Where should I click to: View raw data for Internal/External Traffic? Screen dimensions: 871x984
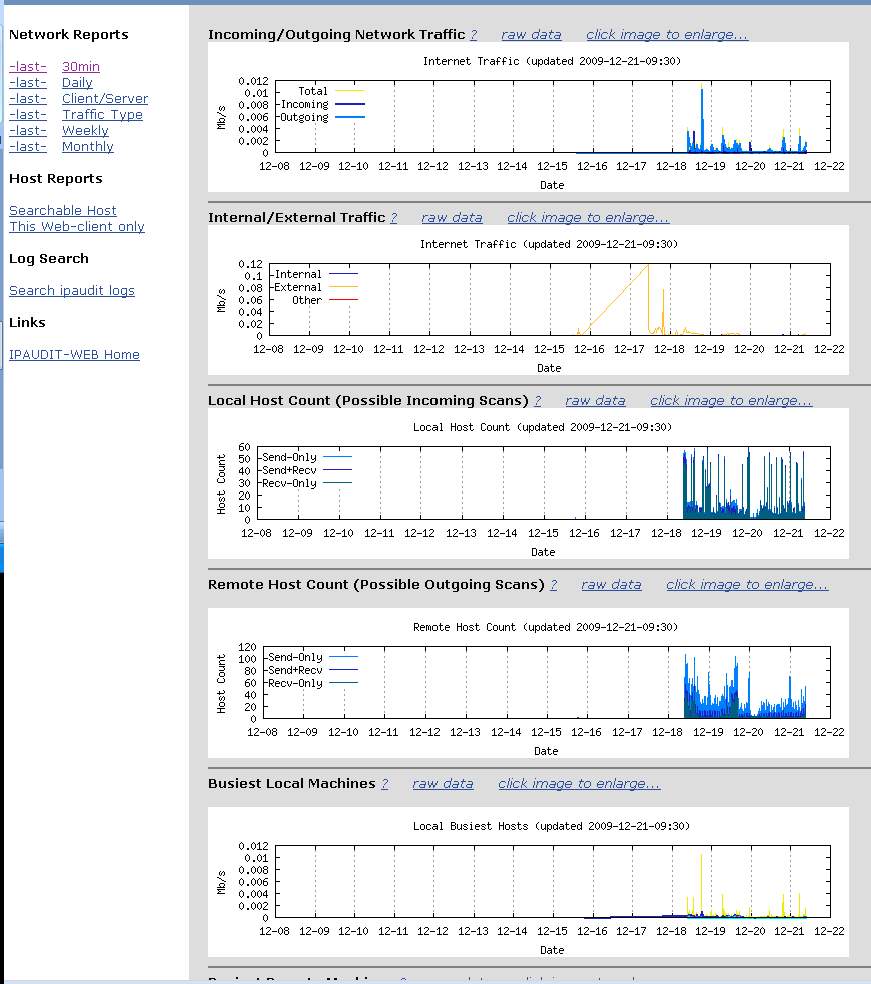[452, 218]
